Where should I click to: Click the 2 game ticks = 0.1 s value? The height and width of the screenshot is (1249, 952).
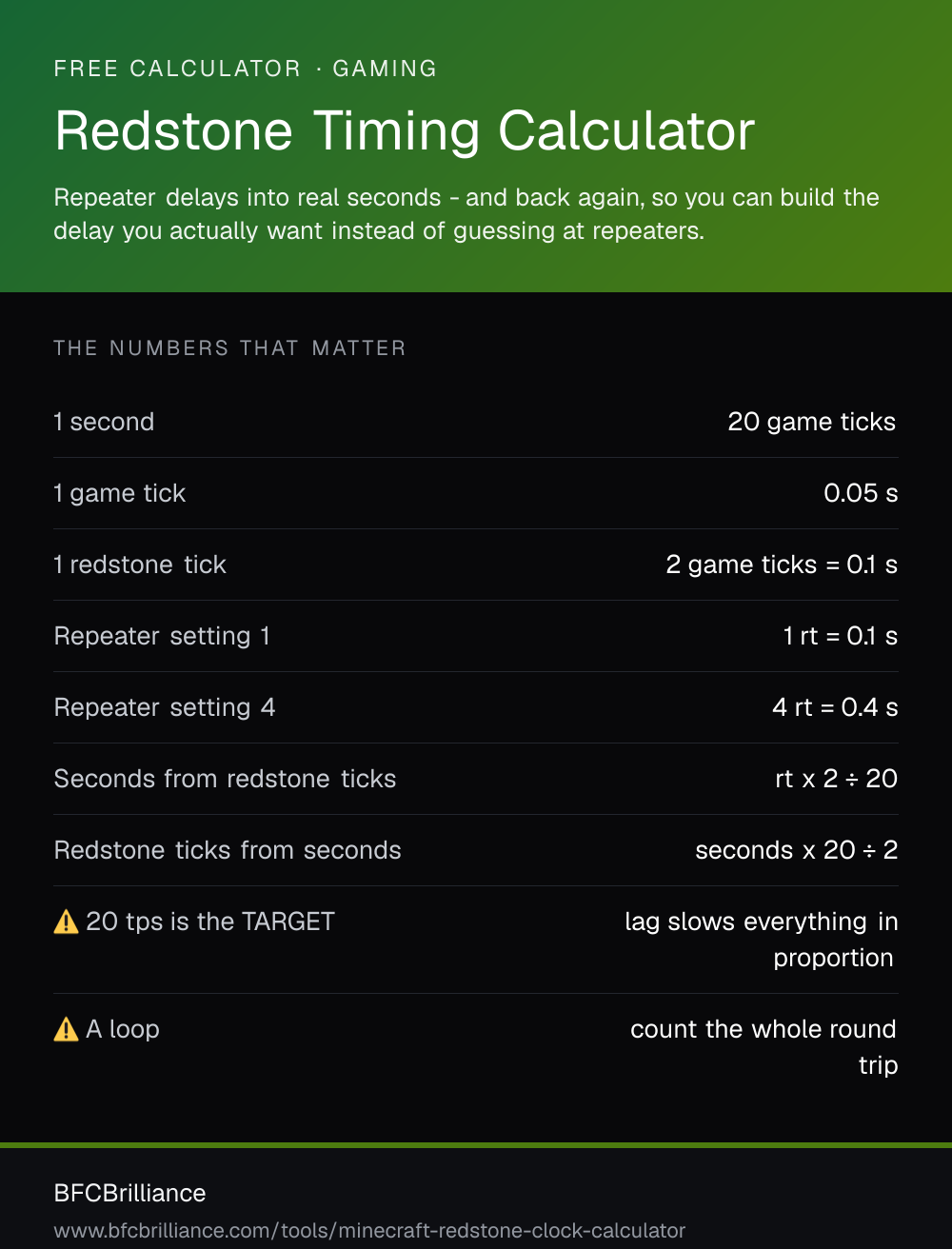tap(782, 565)
